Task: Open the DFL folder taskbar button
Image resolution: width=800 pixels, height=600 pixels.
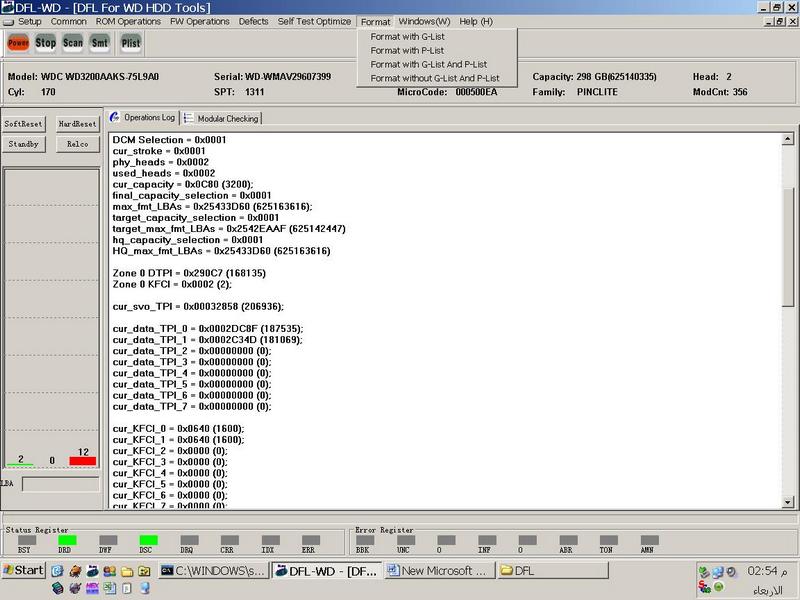Action: coord(553,571)
